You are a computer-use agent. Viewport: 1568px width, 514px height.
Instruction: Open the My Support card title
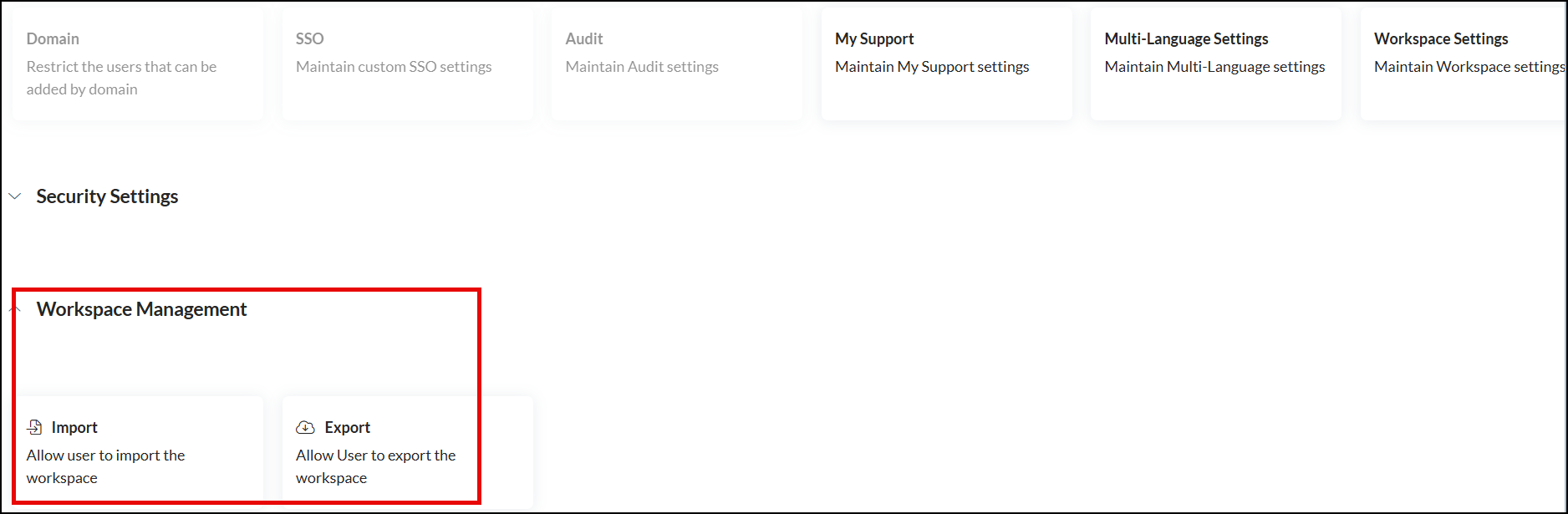(x=874, y=39)
